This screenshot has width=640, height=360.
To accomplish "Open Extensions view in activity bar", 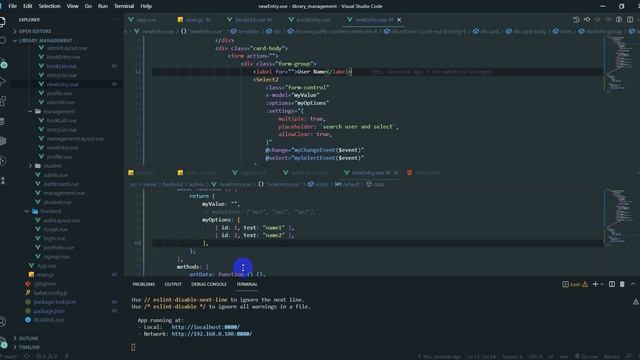I will click(x=3, y=101).
